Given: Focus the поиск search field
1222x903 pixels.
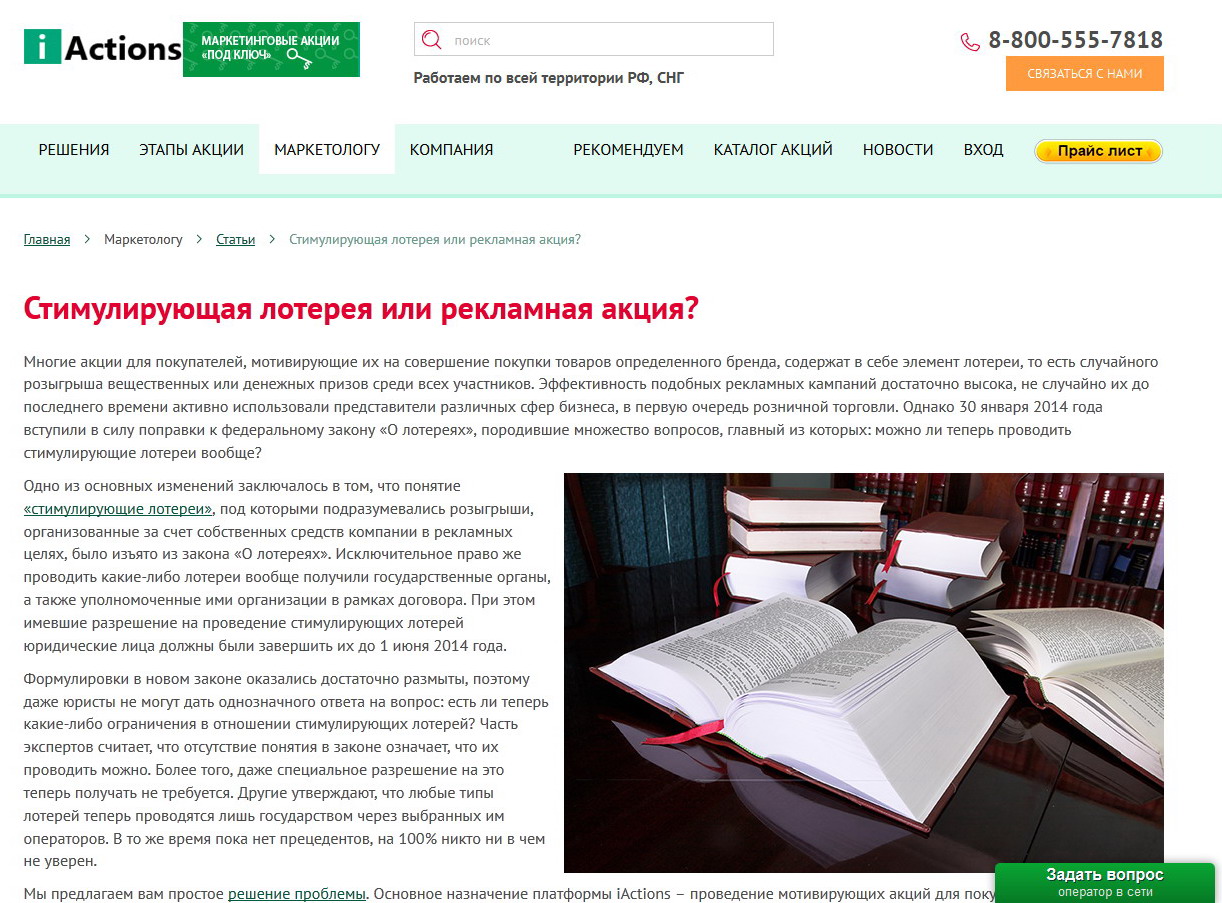Looking at the screenshot, I should (594, 40).
